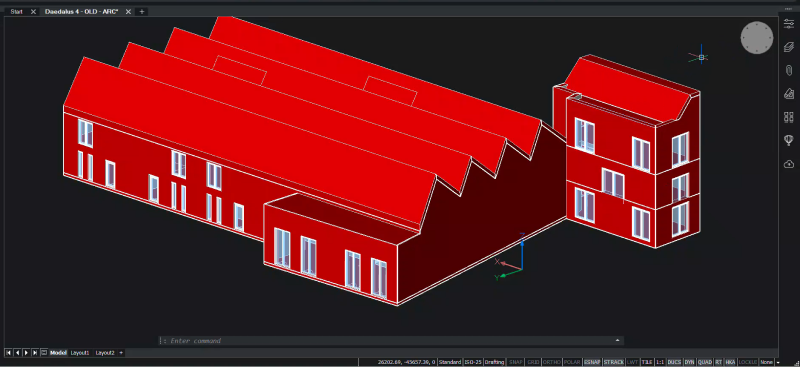Close the Start tab
The width and height of the screenshot is (800, 367).
[x=33, y=11]
